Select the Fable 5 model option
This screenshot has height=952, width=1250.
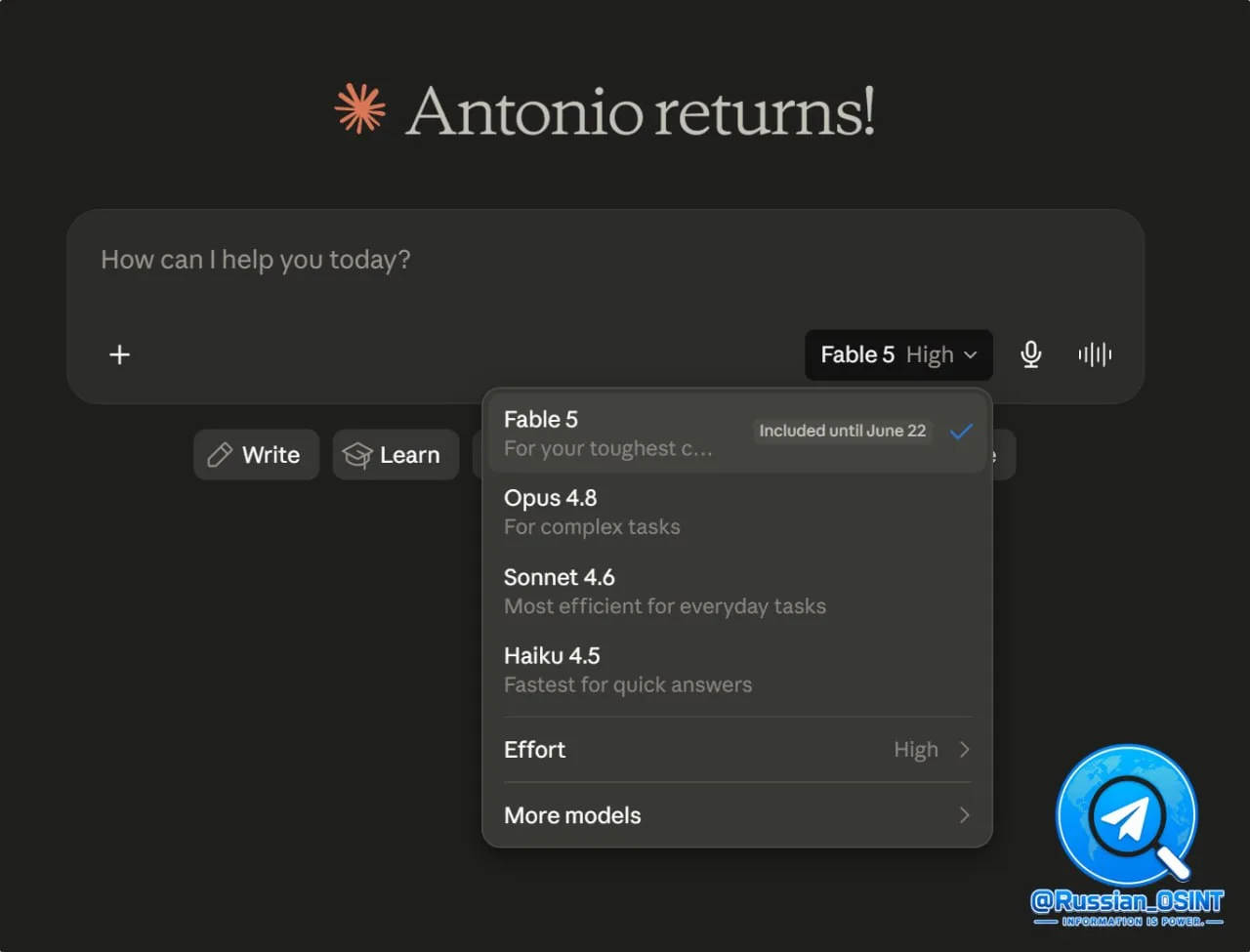point(737,434)
